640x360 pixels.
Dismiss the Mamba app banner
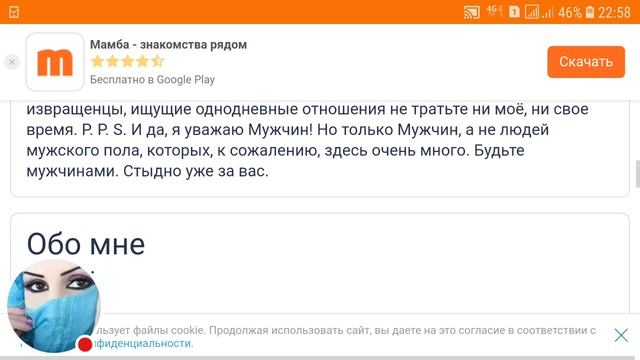12,62
